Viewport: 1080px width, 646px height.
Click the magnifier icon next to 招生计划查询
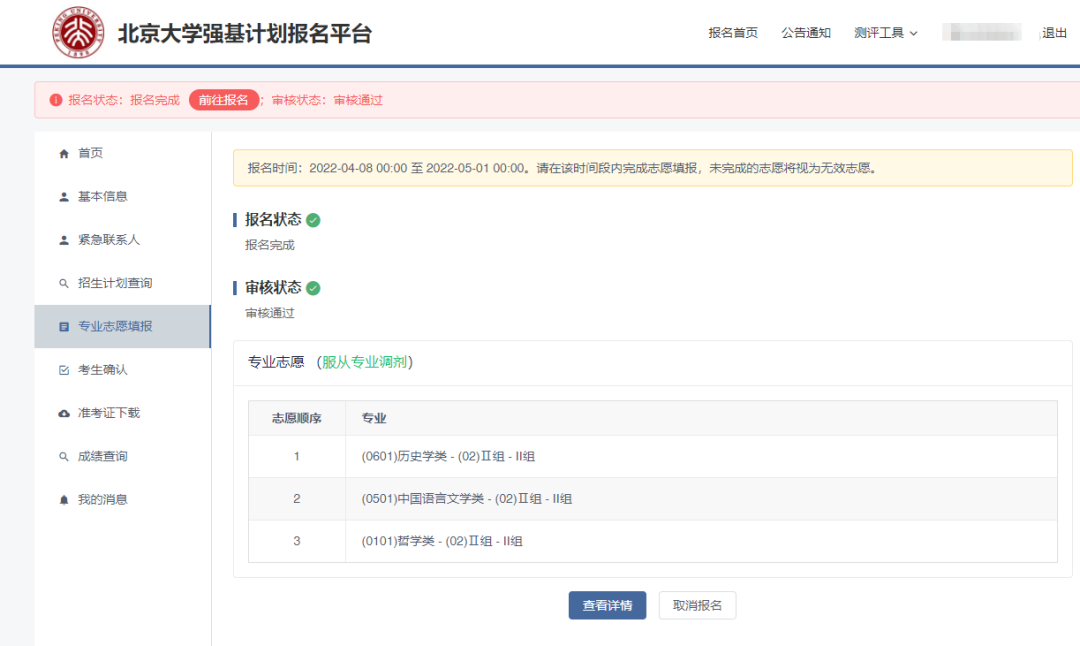(61, 282)
